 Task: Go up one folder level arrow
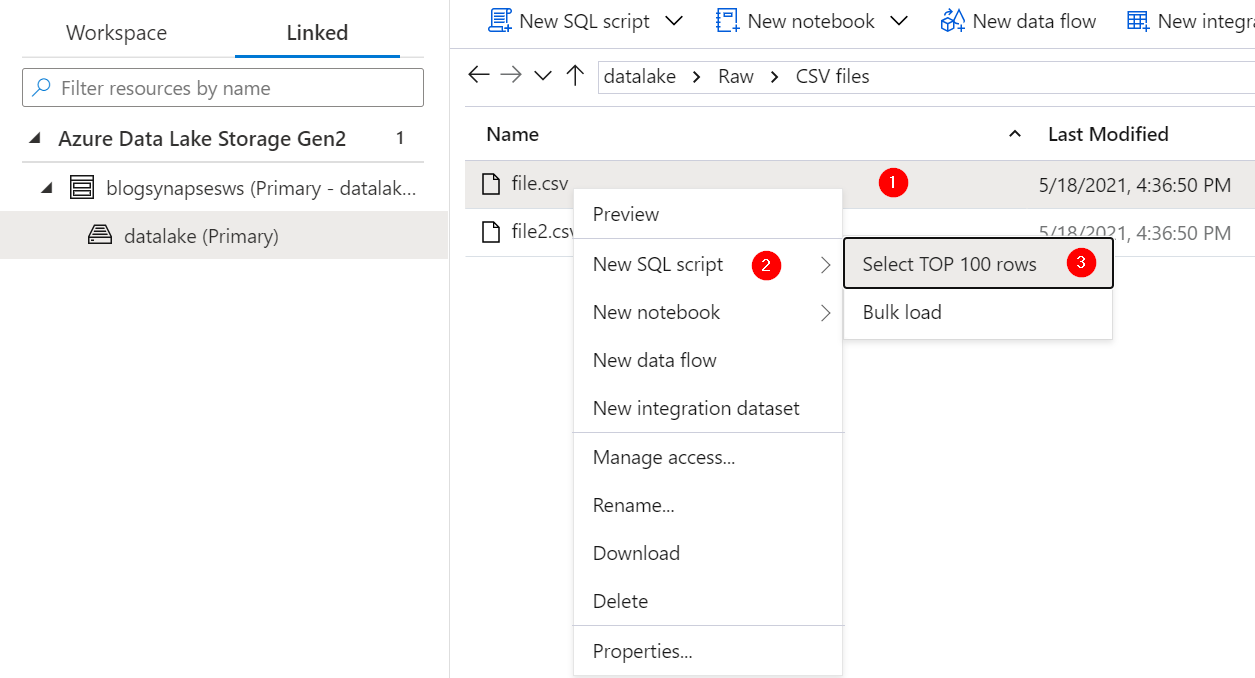pyautogui.click(x=575, y=75)
